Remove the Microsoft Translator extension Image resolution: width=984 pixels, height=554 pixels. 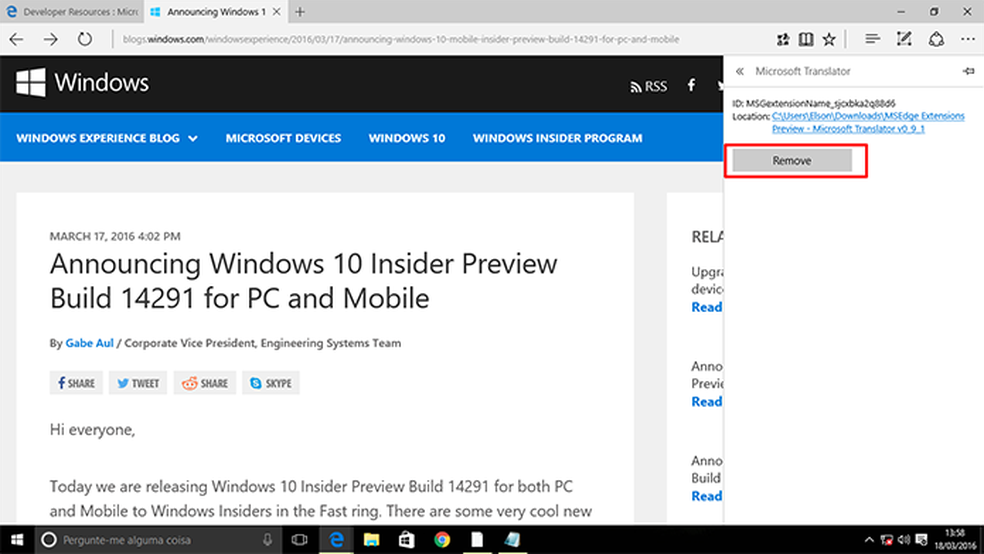(792, 161)
